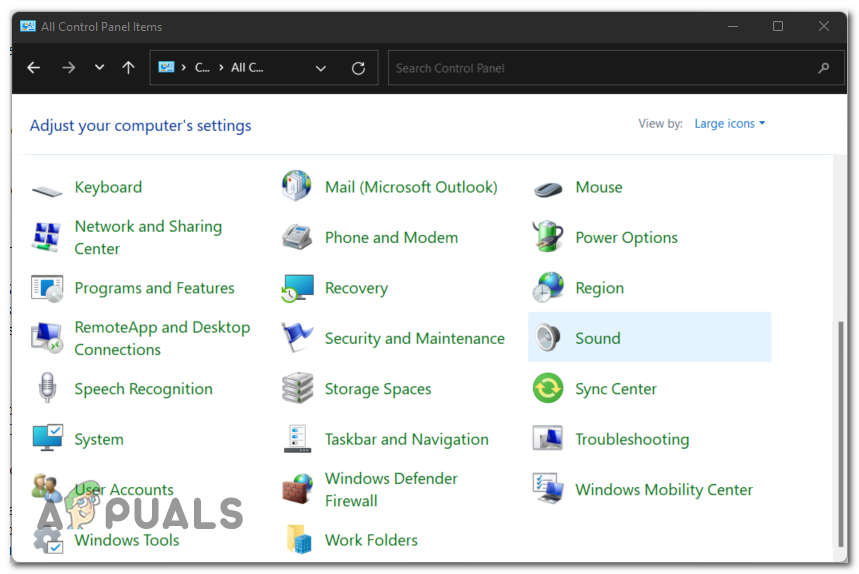
Task: Open the Region link text
Action: tap(599, 288)
